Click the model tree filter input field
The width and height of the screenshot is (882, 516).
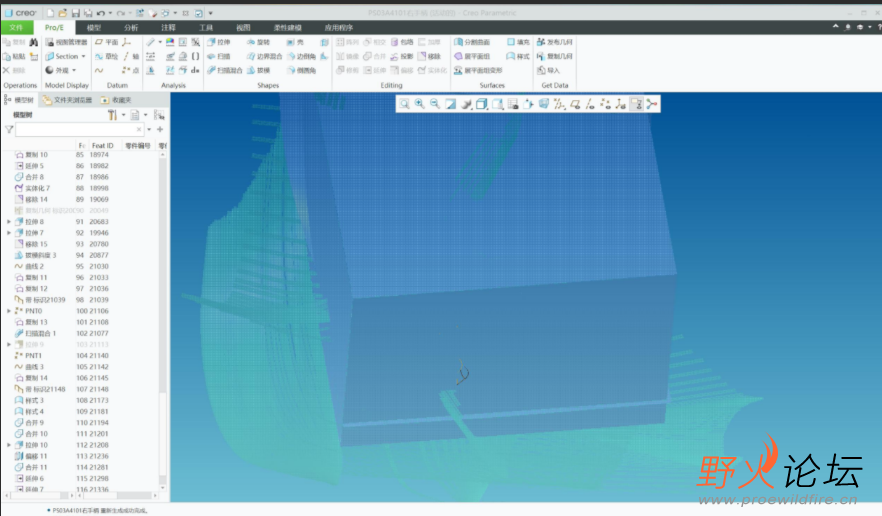(x=79, y=129)
